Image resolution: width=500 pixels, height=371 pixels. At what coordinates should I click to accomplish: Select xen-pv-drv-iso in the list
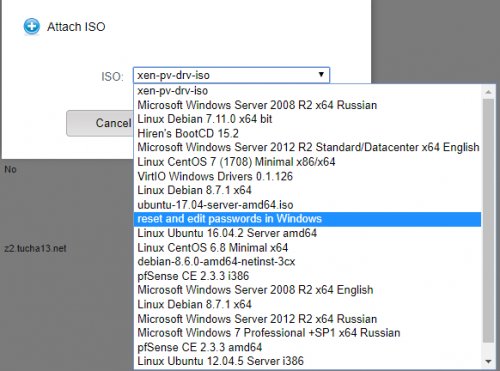(307, 91)
